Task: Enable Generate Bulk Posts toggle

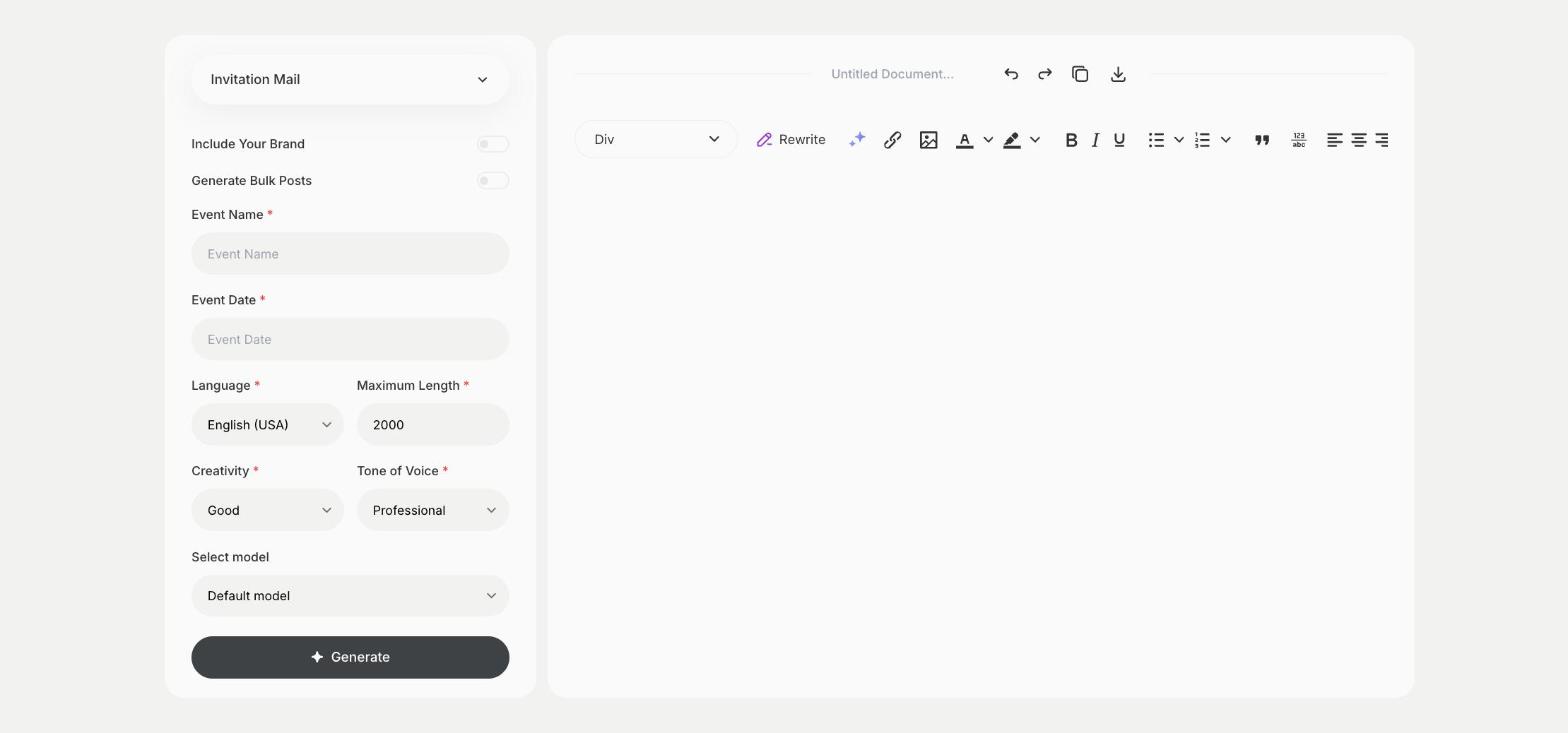Action: coord(493,181)
